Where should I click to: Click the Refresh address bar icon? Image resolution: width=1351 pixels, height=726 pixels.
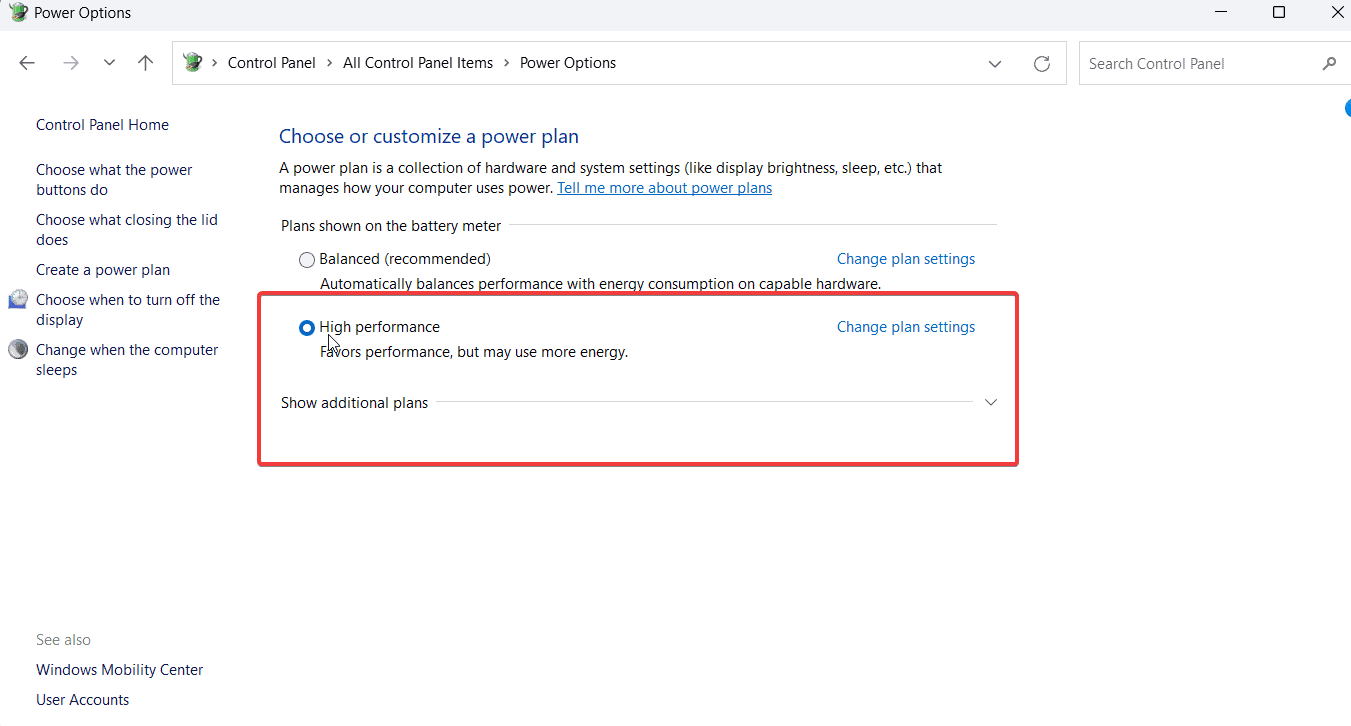tap(1042, 63)
